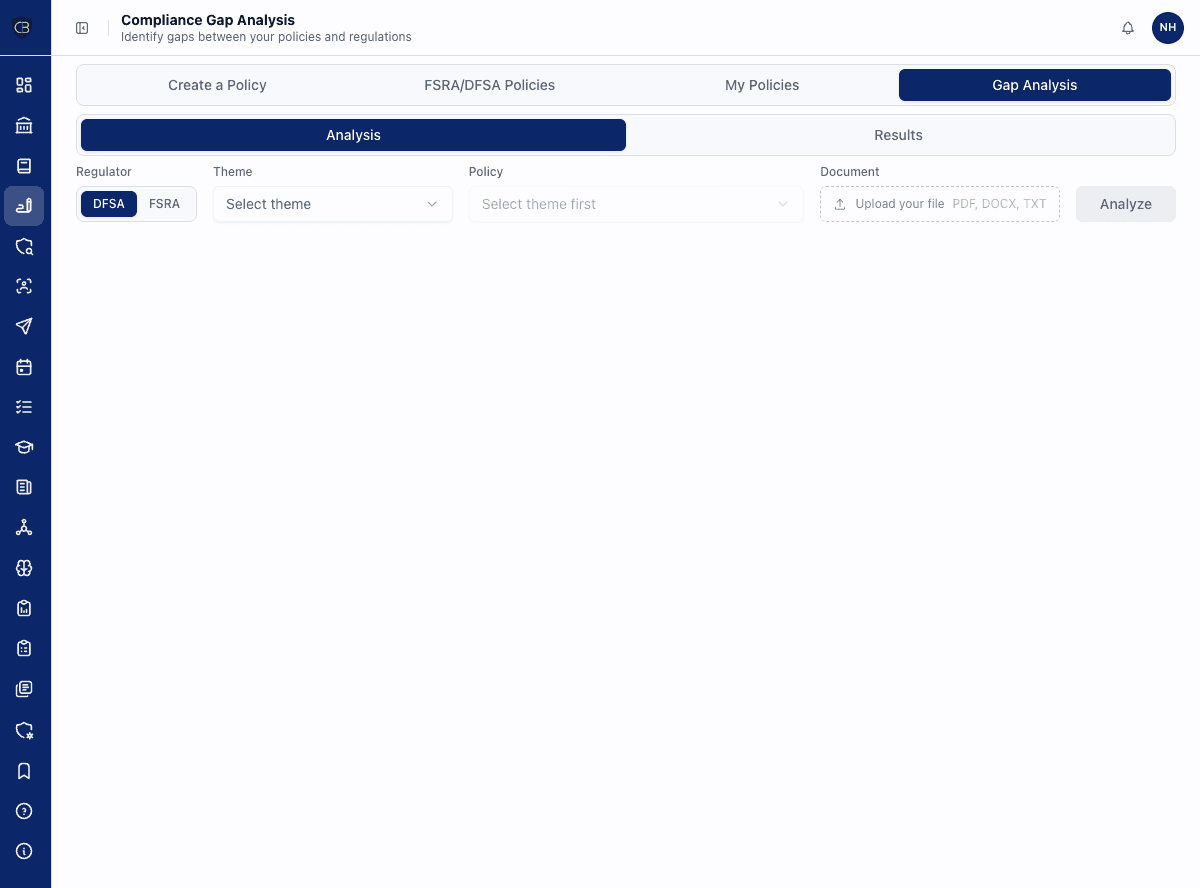Screen dimensions: 1200x888
Task: Open the Select theme dropdown
Action: 332,204
